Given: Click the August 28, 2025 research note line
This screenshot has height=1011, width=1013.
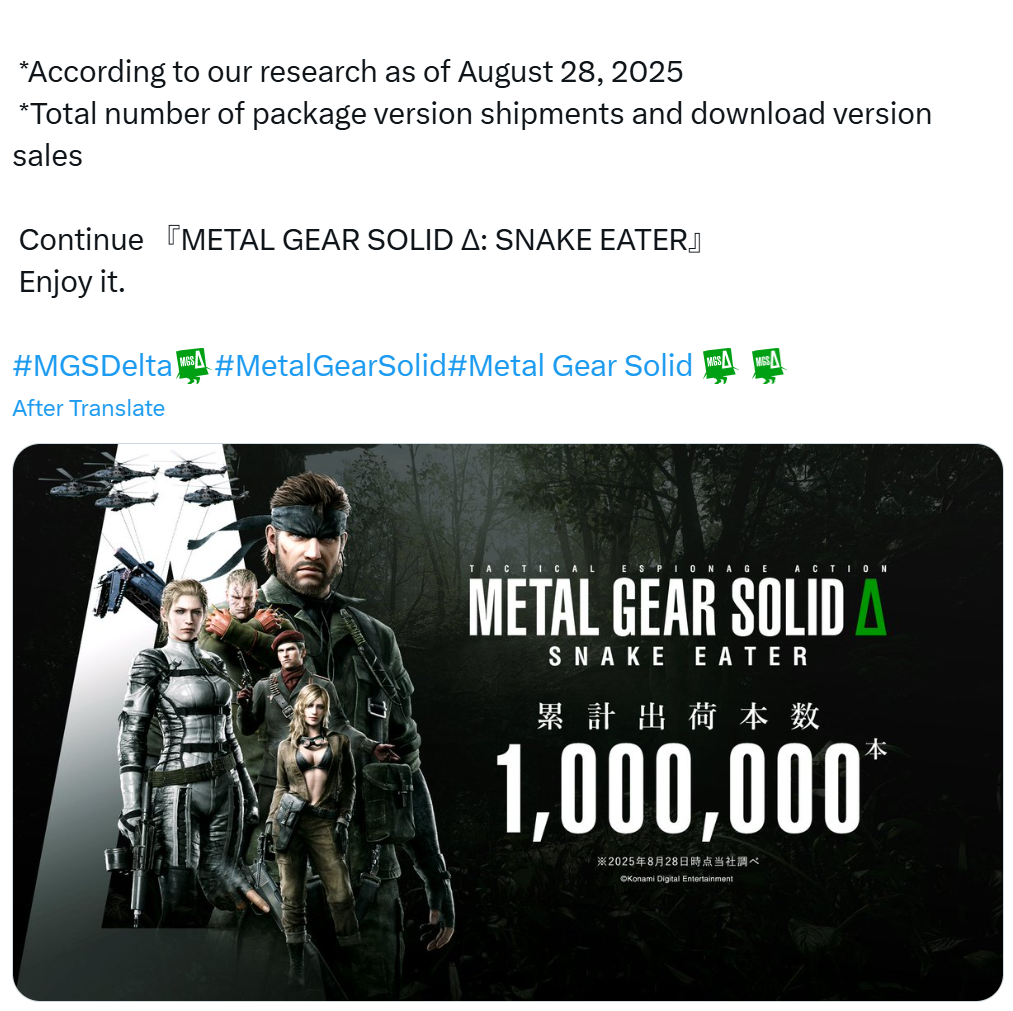Looking at the screenshot, I should point(351,72).
